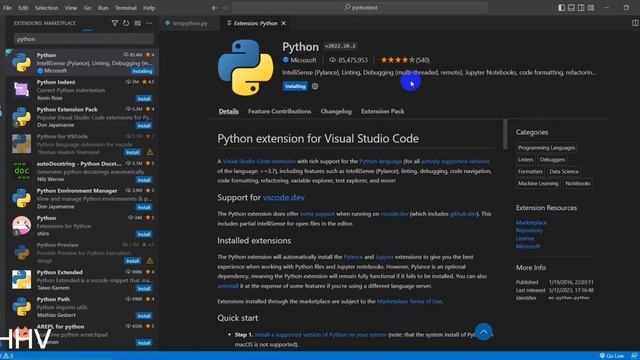Toggle secondary side bar layout icon

(x=581, y=7)
